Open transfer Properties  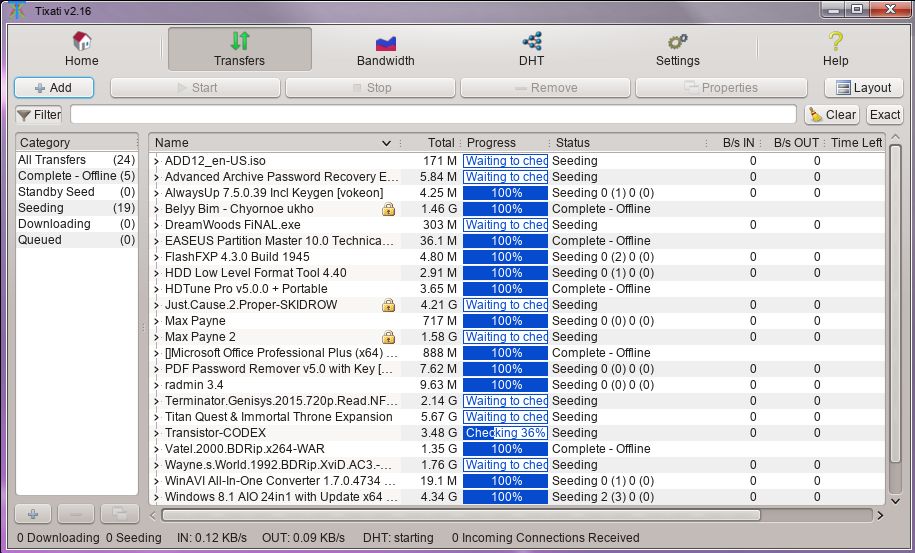(721, 88)
